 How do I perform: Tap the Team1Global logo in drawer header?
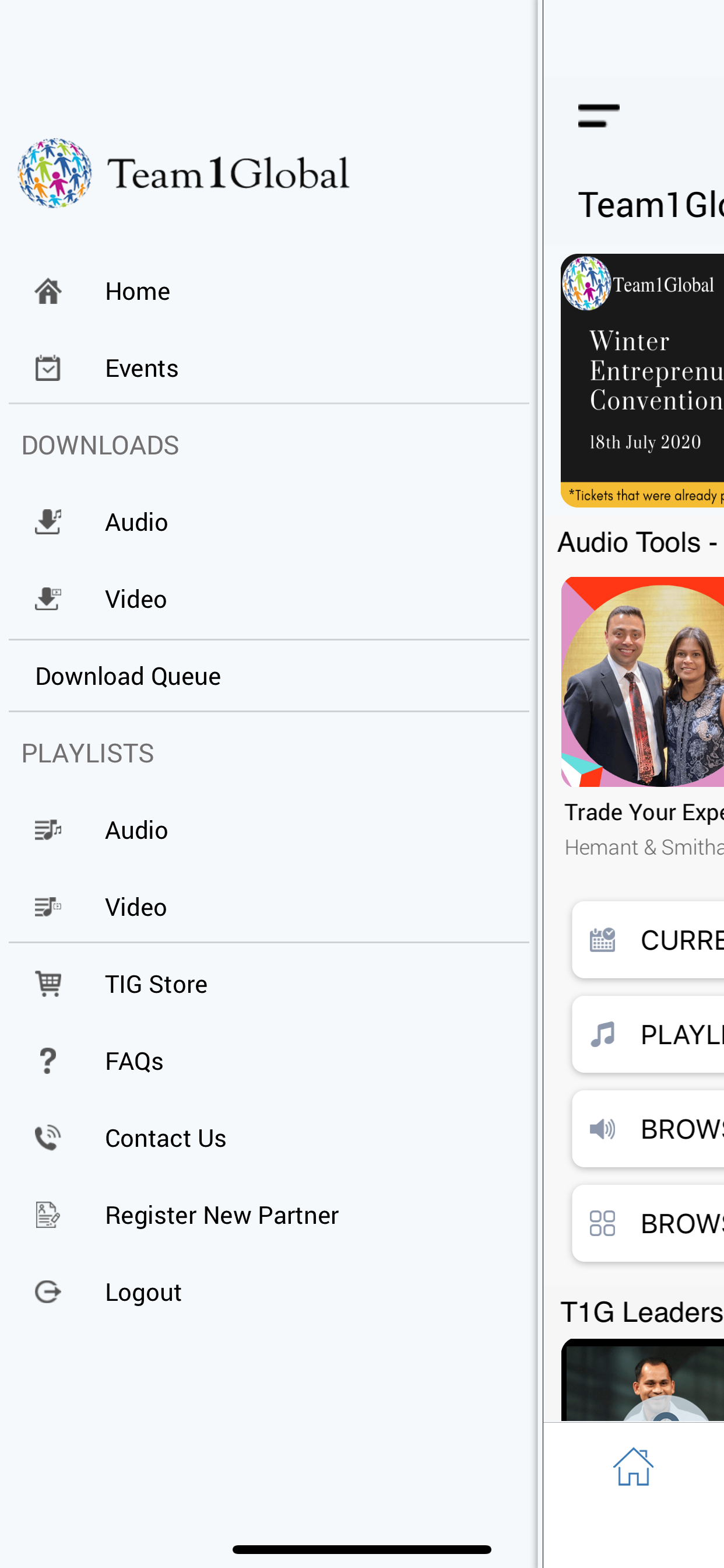(x=183, y=173)
